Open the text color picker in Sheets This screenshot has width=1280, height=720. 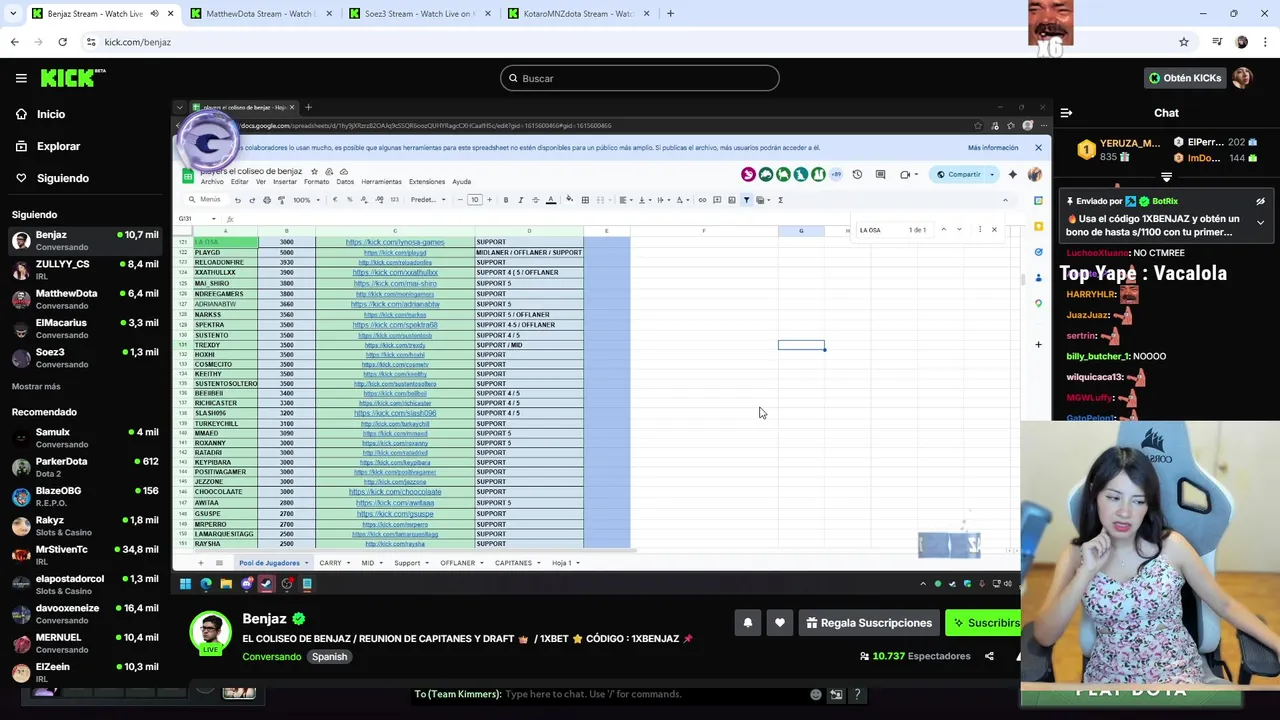550,200
